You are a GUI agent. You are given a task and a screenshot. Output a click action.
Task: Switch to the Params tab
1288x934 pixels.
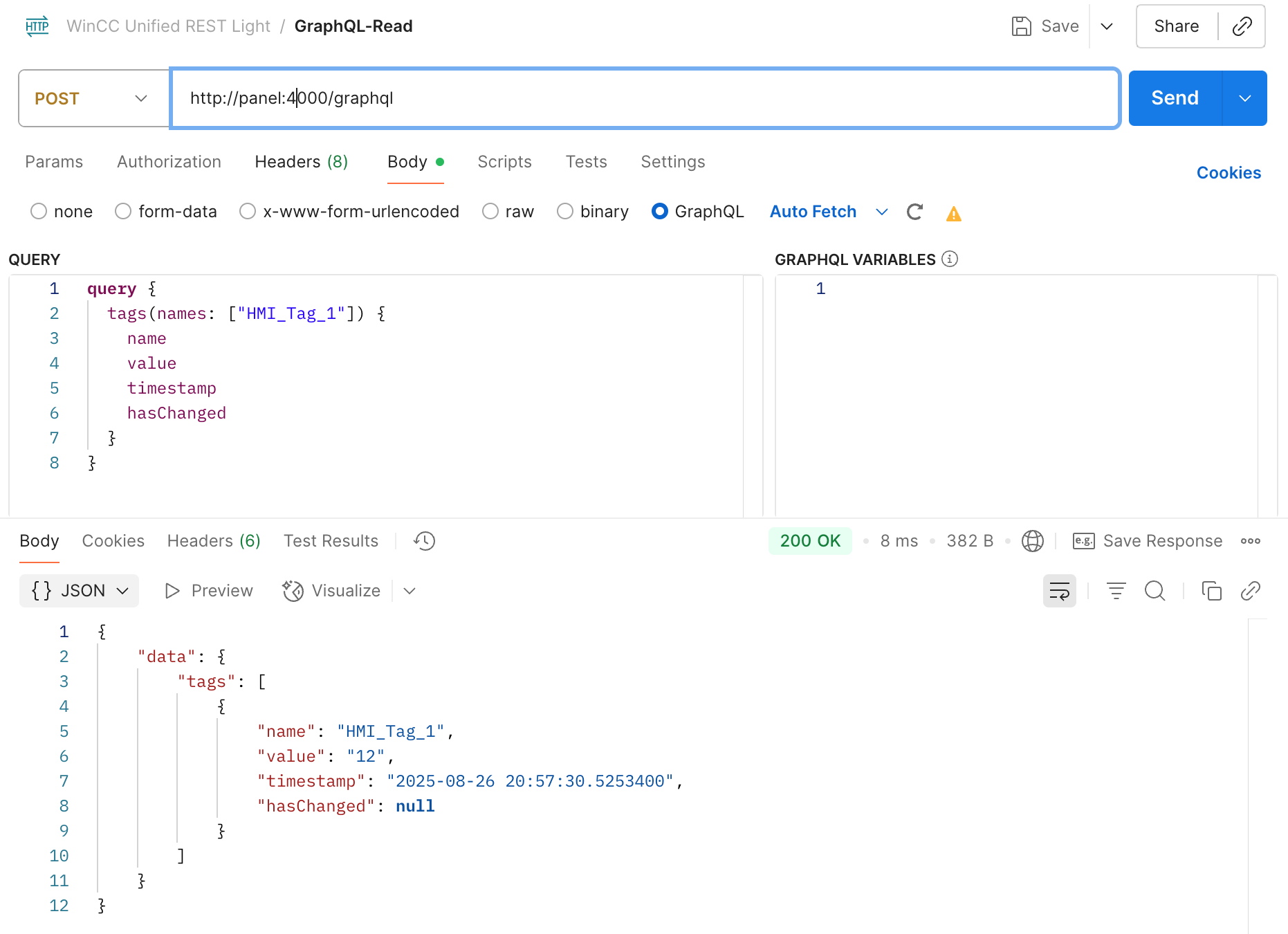(54, 162)
